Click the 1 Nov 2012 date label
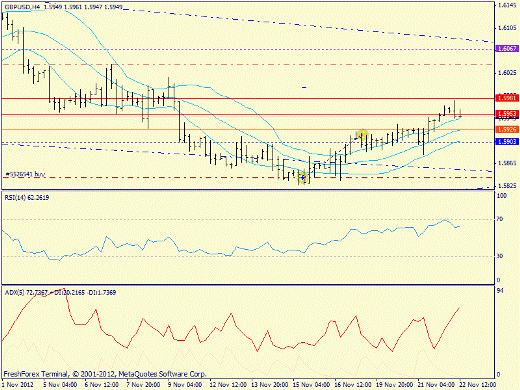This screenshot has height=390, width=520. pos(18,385)
